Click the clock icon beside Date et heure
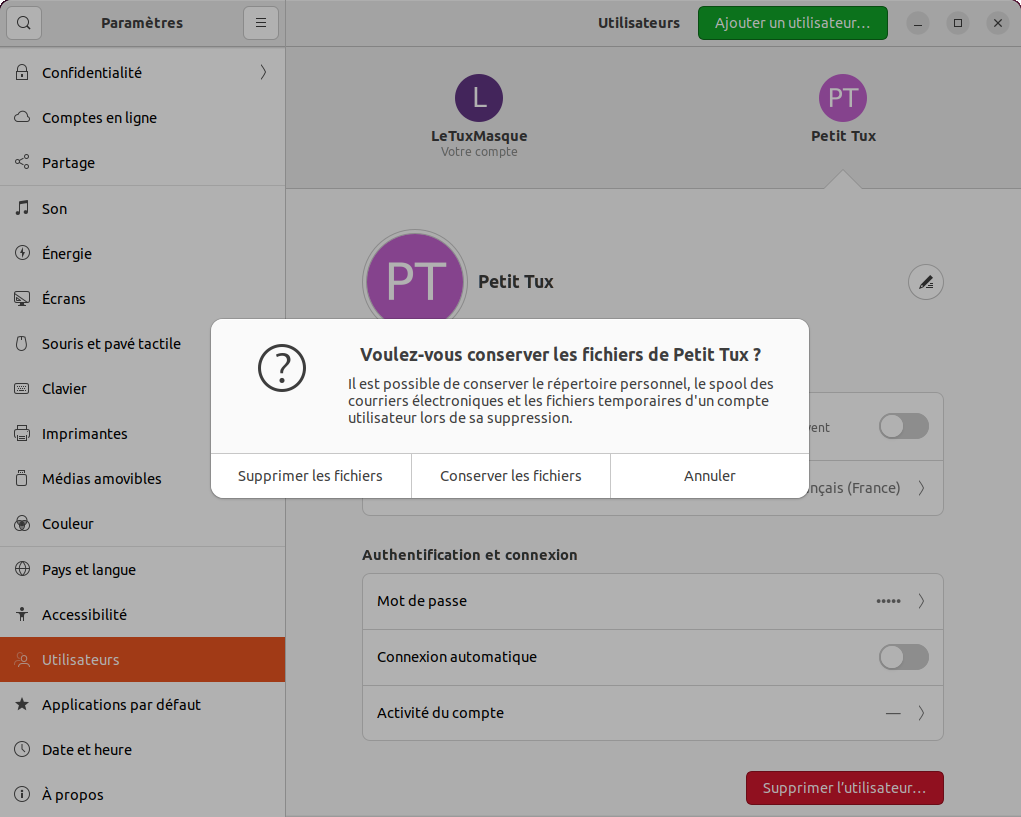The height and width of the screenshot is (817, 1021). coord(22,749)
